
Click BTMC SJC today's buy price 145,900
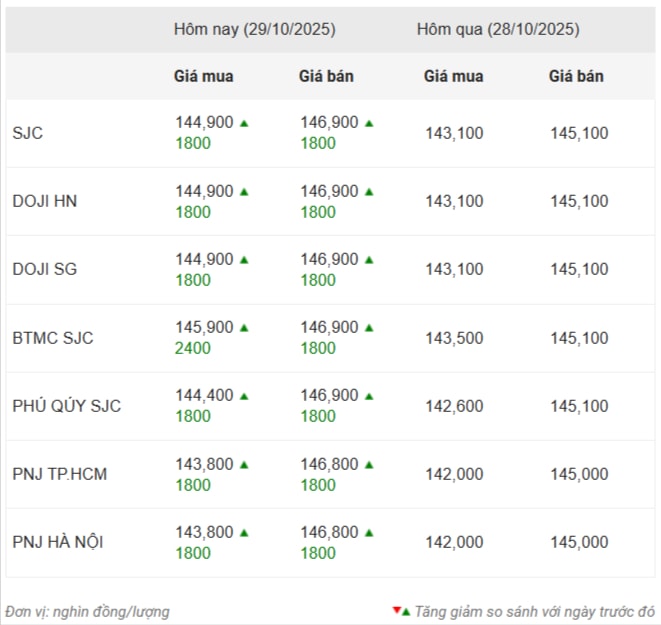click(204, 327)
